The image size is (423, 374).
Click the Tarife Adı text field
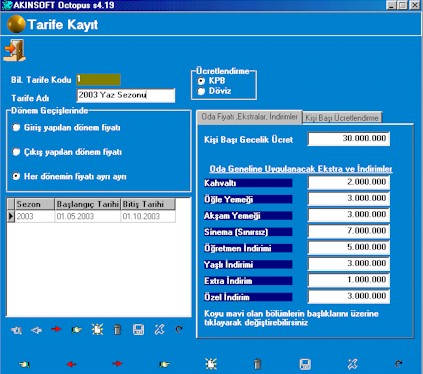pos(126,95)
